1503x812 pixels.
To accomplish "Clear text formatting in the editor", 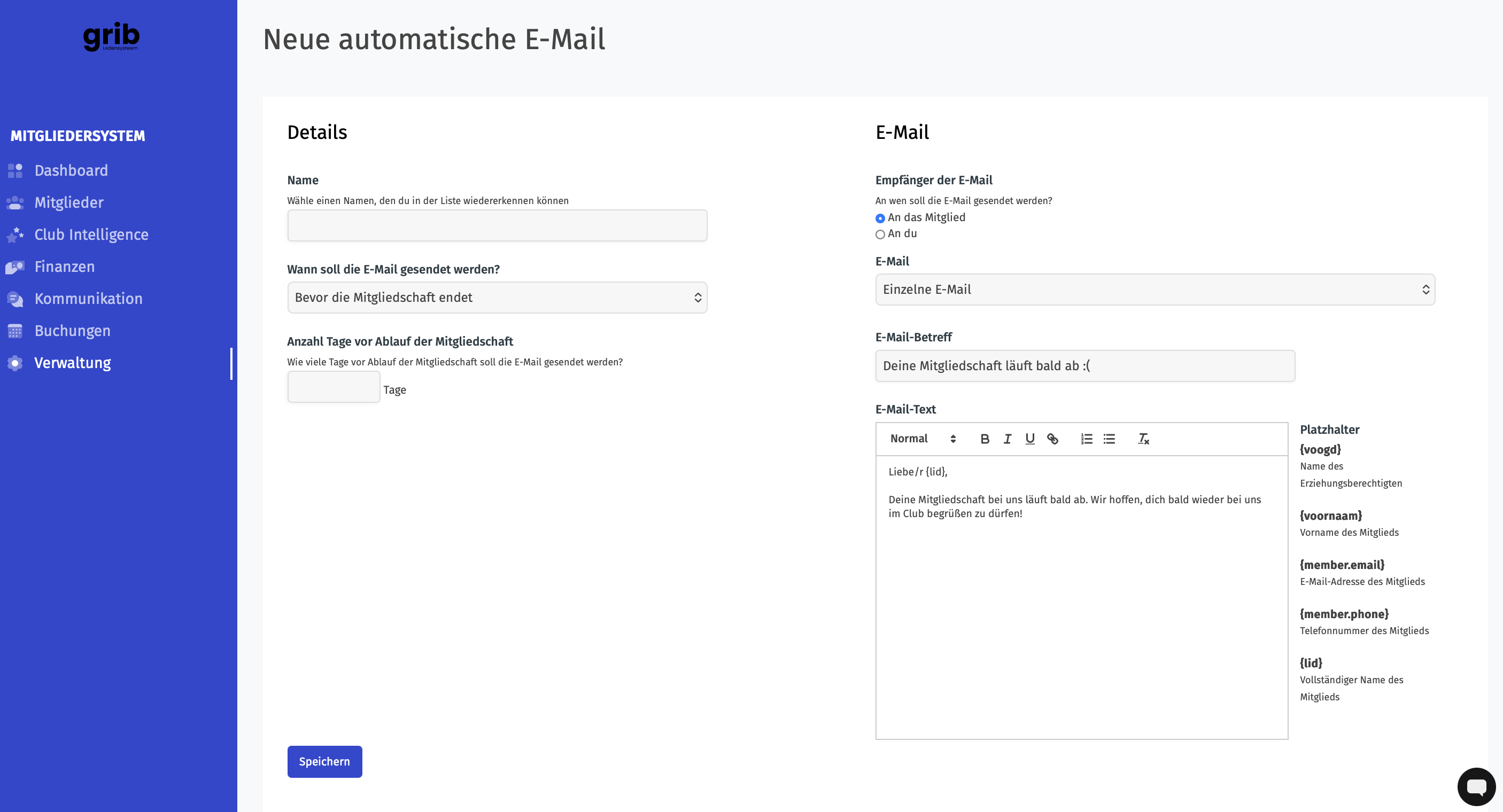I will pyautogui.click(x=1143, y=439).
